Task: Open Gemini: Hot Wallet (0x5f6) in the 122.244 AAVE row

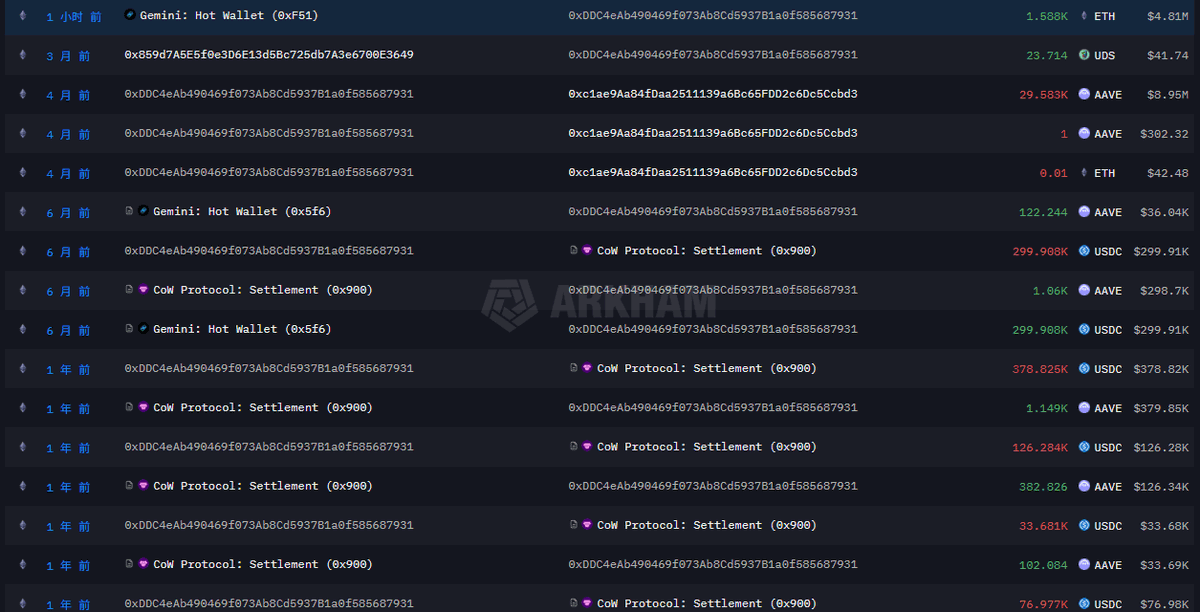Action: (x=243, y=212)
